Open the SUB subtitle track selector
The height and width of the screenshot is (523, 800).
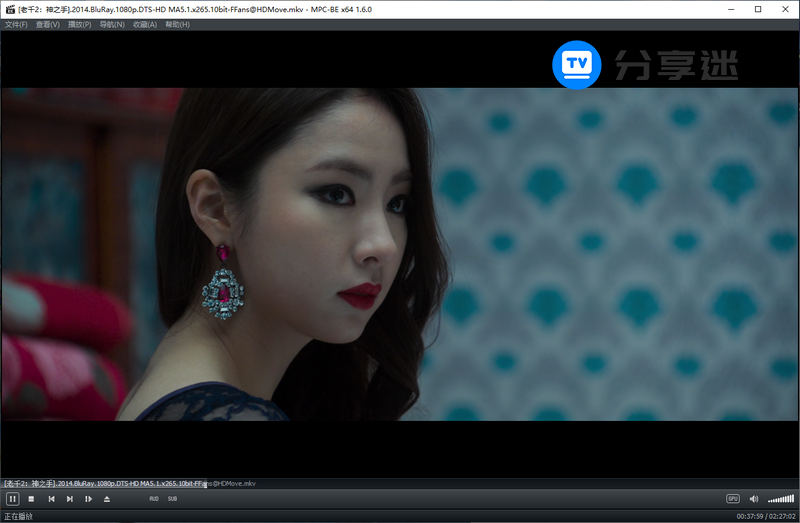click(x=172, y=498)
